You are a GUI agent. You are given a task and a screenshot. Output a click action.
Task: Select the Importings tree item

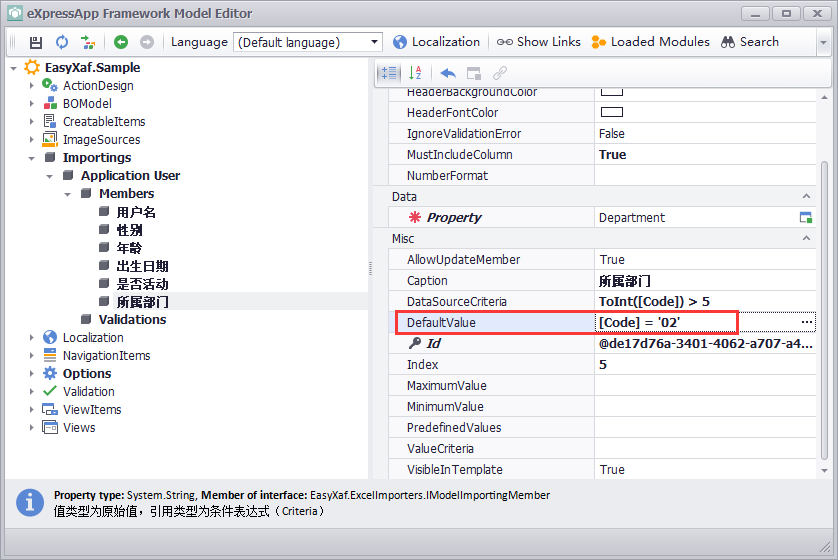(97, 158)
